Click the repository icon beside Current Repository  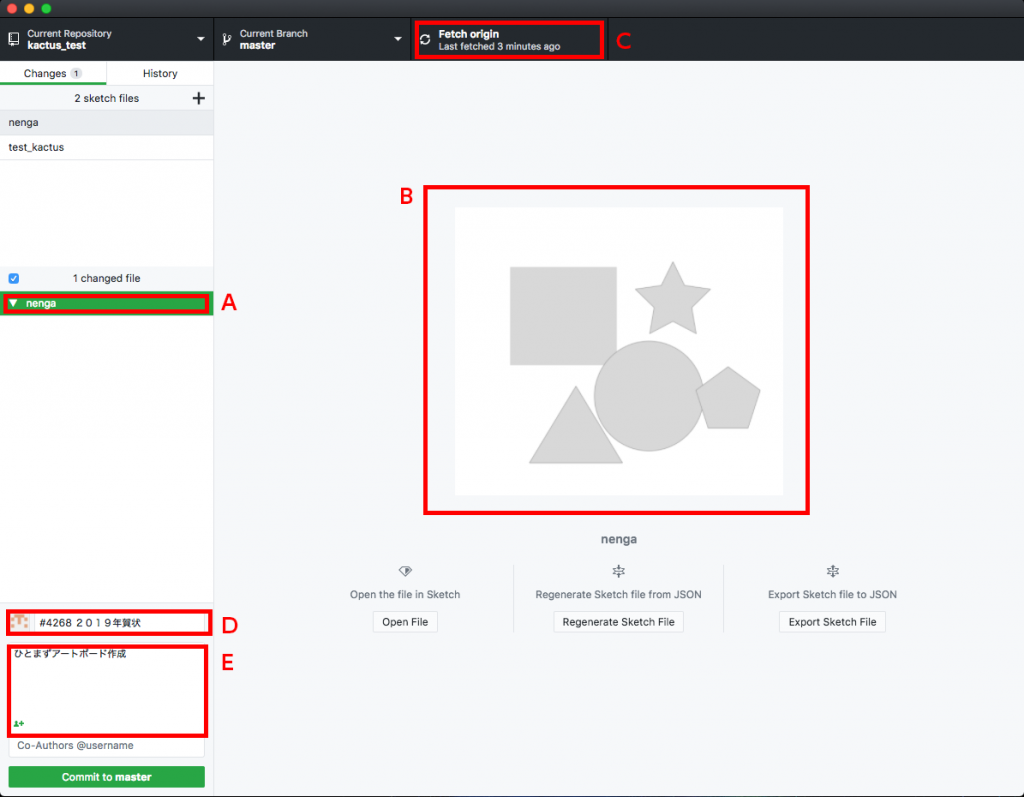coord(14,39)
